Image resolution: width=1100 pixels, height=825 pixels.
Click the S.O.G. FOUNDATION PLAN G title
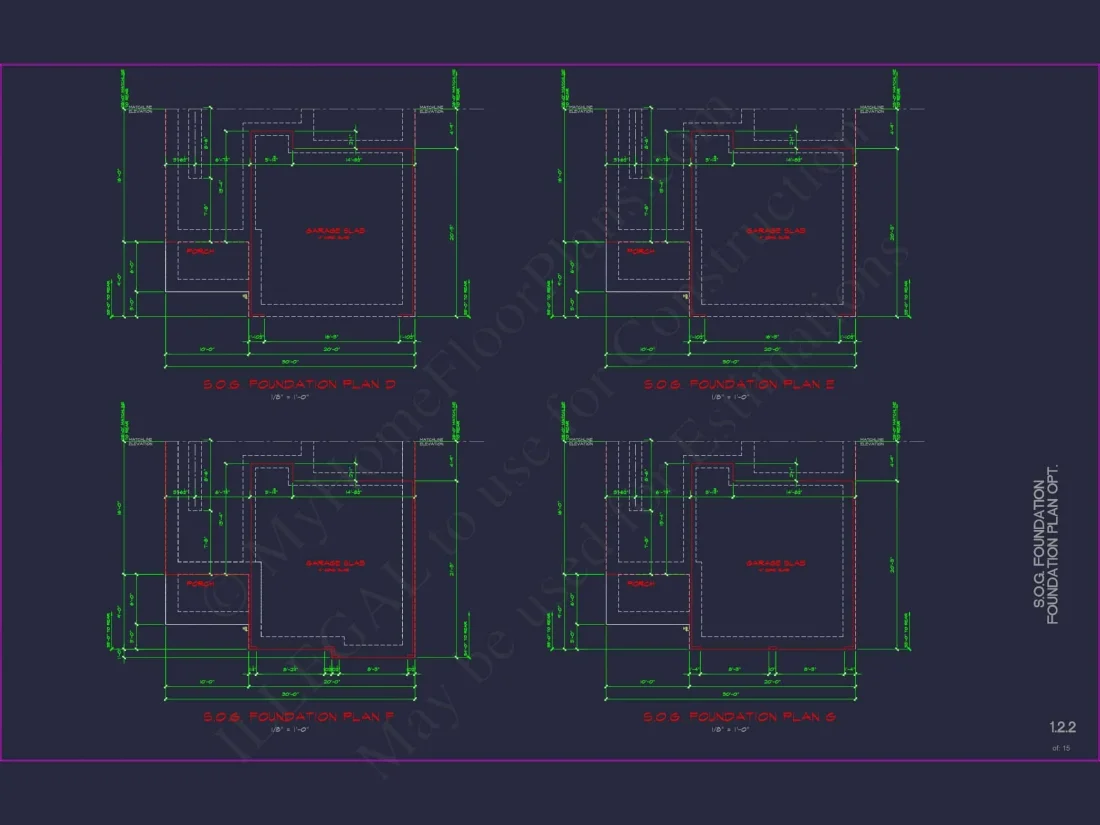click(x=741, y=716)
